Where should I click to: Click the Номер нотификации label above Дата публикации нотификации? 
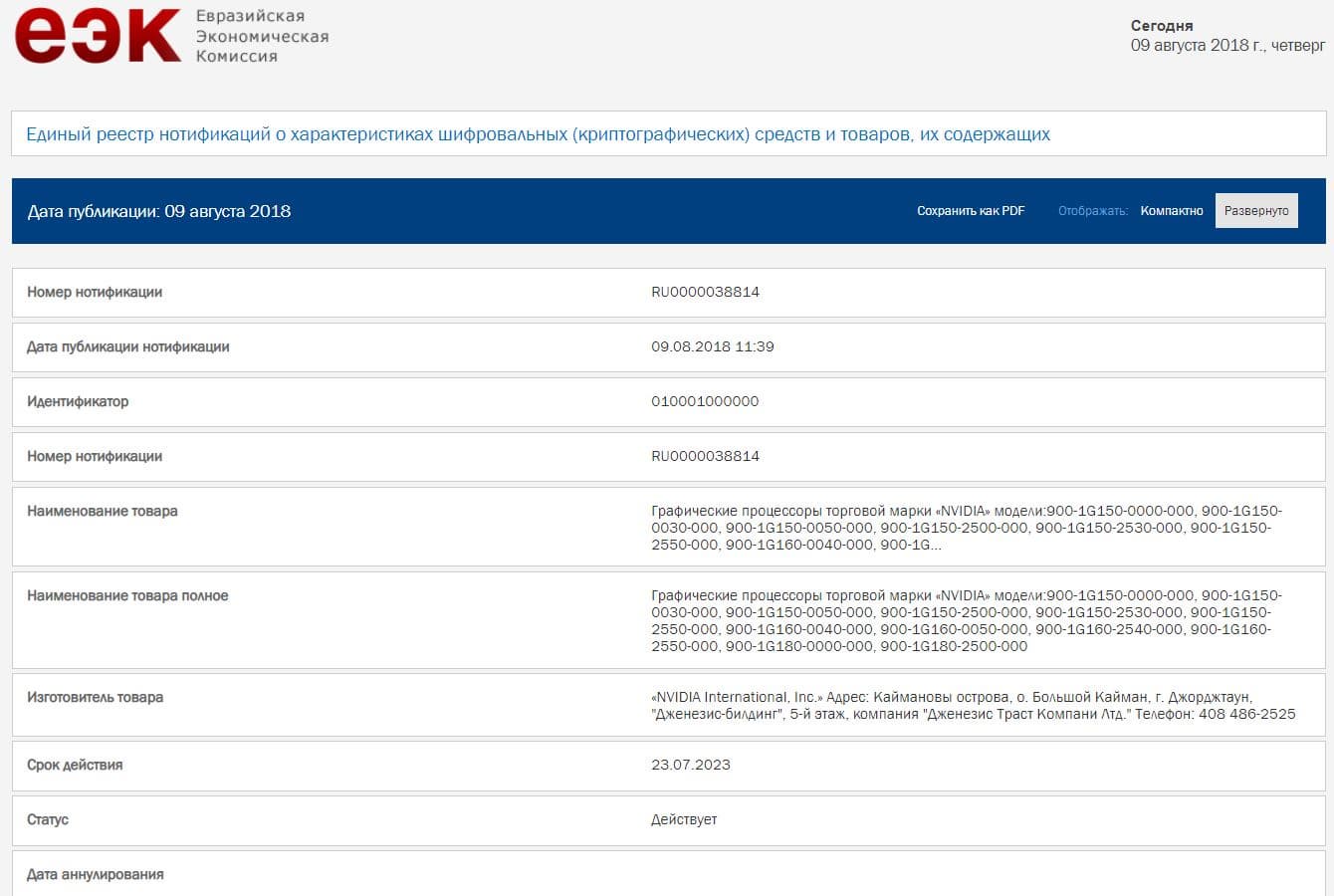pos(95,292)
